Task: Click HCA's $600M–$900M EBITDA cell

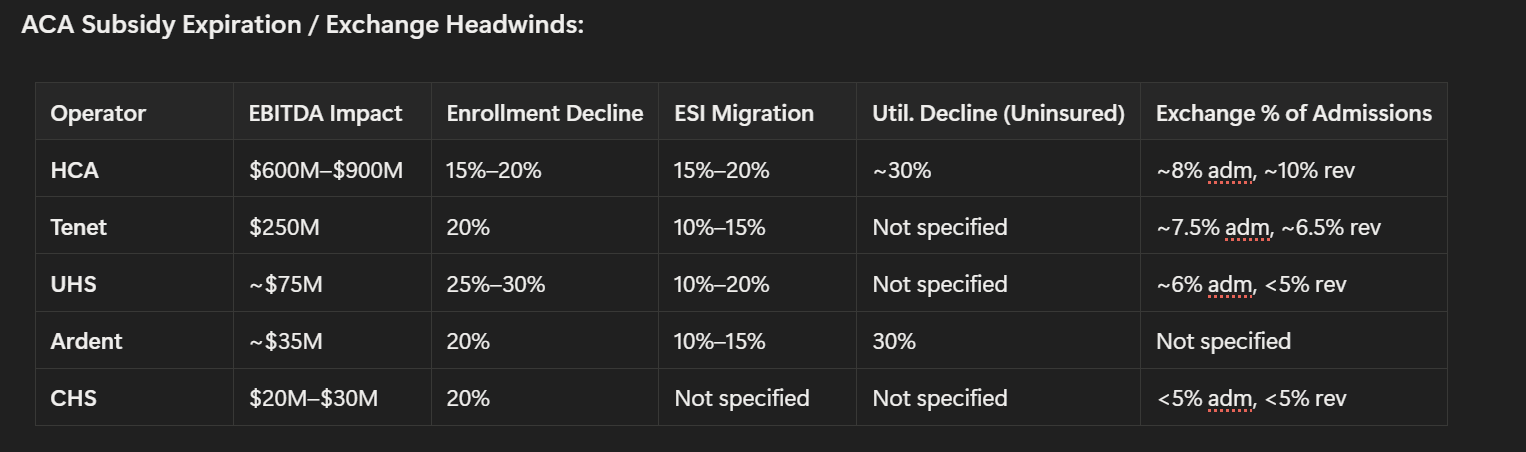Action: click(325, 170)
